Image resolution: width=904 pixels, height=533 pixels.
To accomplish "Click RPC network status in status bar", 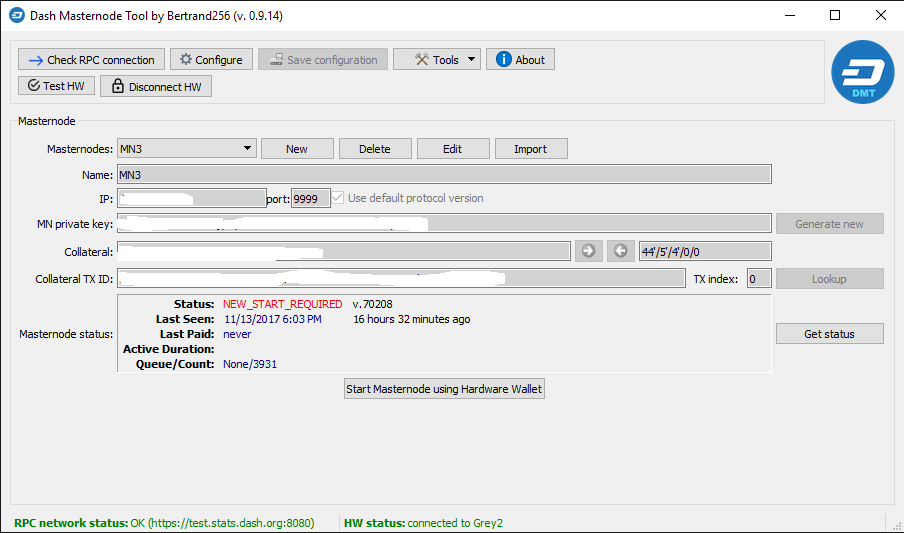I will click(164, 523).
